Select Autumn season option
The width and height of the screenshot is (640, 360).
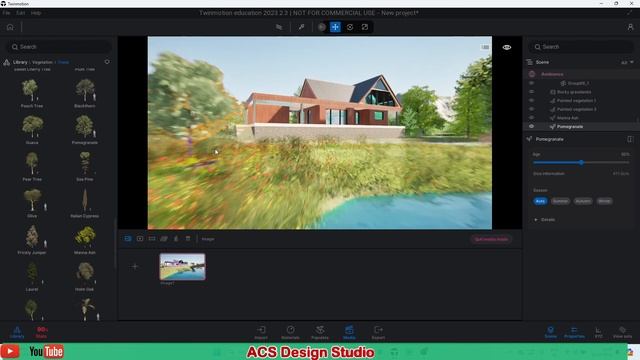[x=583, y=201]
